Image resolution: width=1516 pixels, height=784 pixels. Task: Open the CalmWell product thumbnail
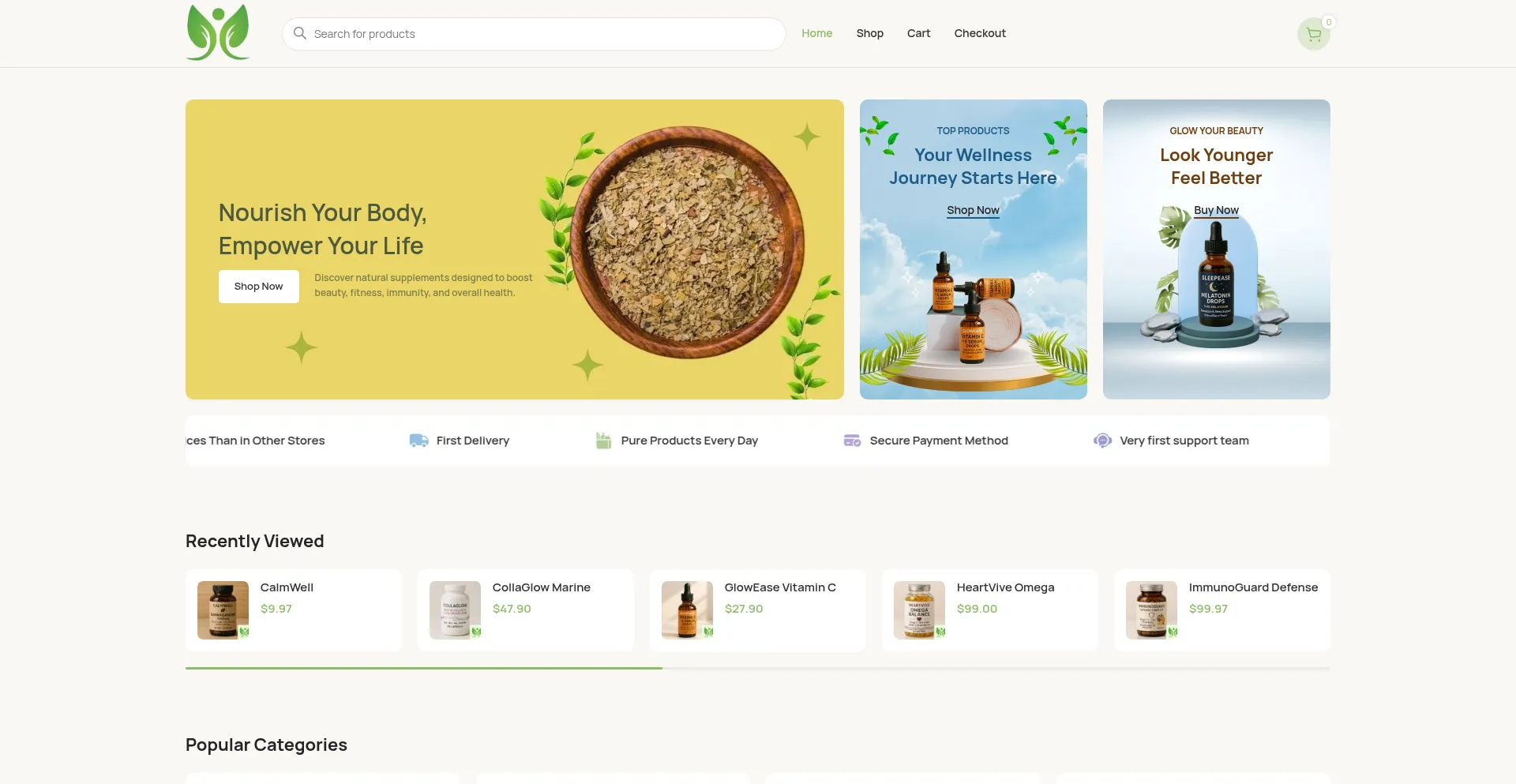(x=223, y=610)
